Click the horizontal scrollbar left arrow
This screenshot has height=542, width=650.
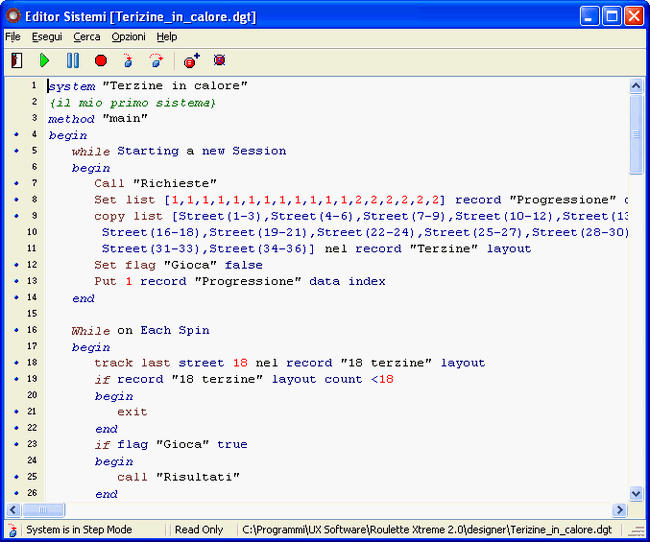pyautogui.click(x=13, y=510)
